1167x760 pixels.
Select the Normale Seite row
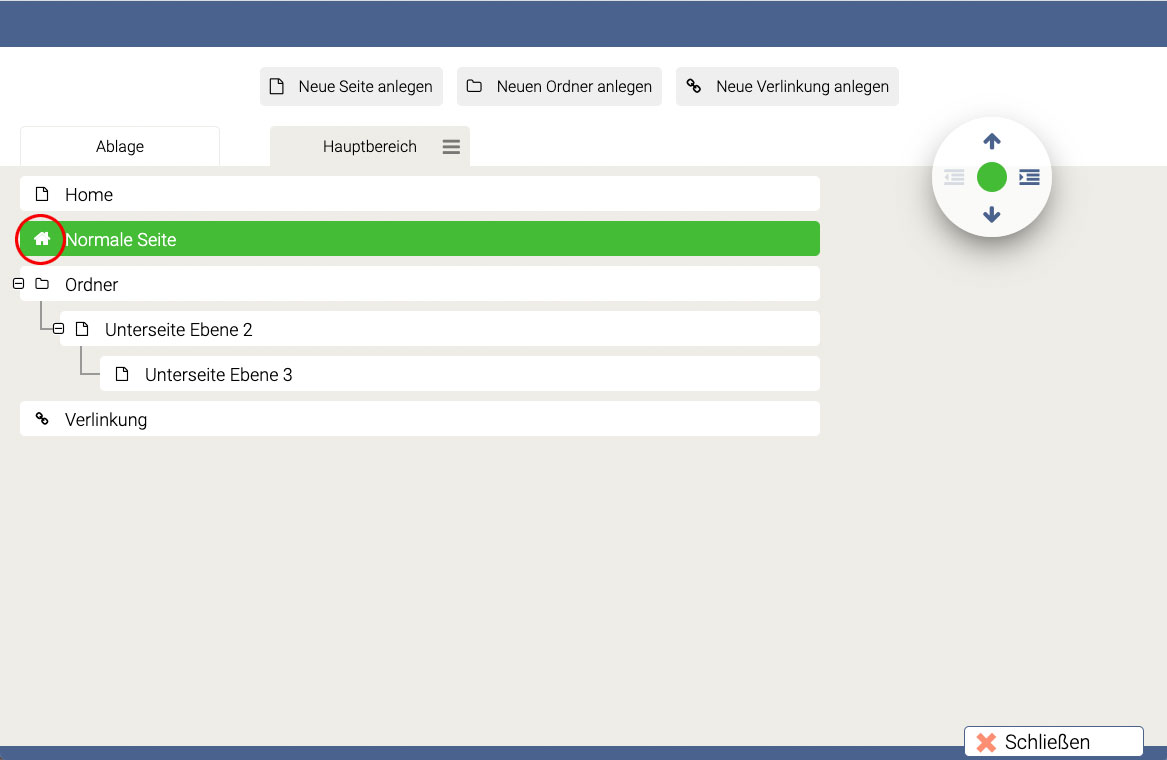[x=420, y=239]
